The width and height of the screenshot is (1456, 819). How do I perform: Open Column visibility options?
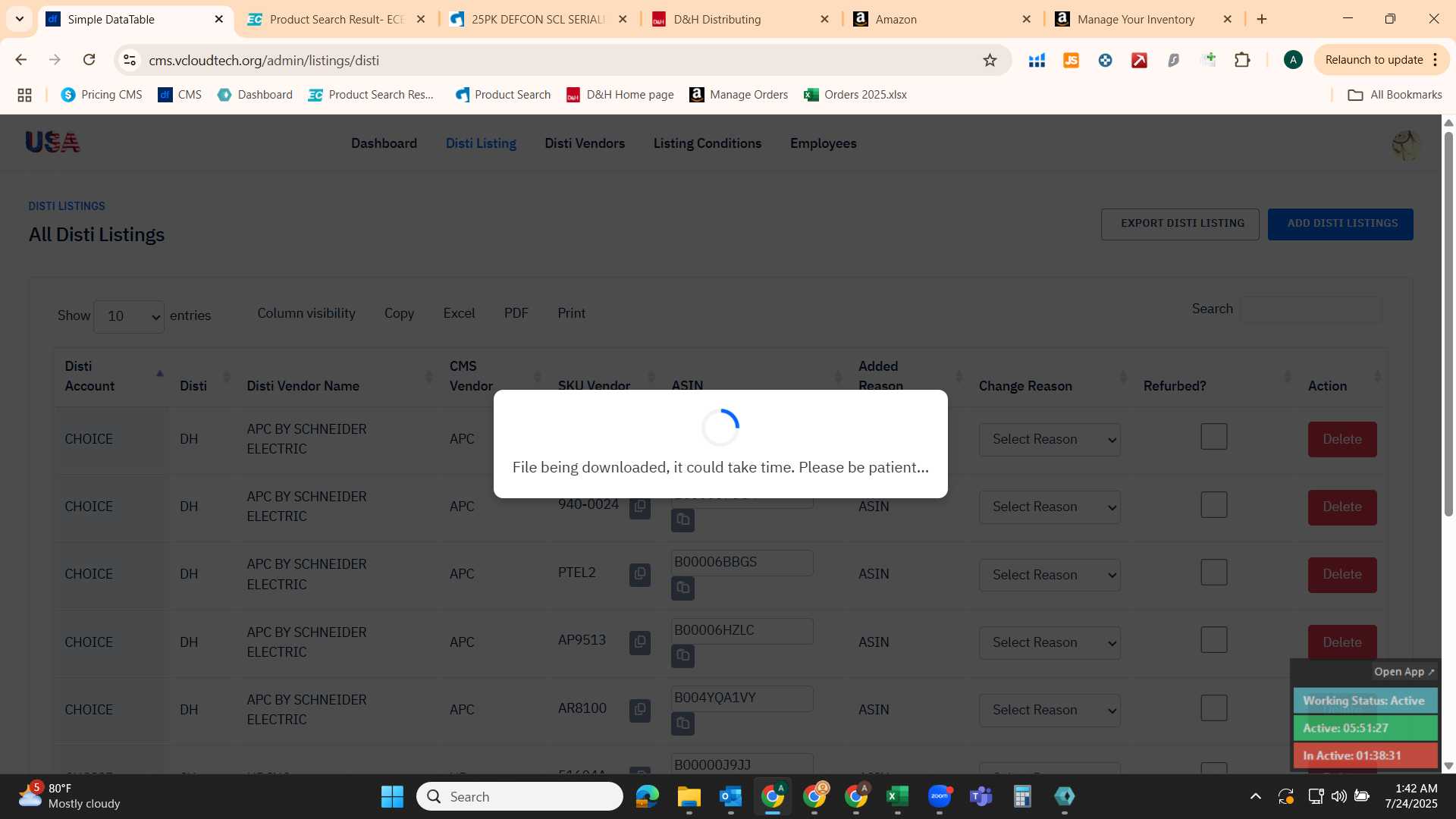tap(306, 313)
